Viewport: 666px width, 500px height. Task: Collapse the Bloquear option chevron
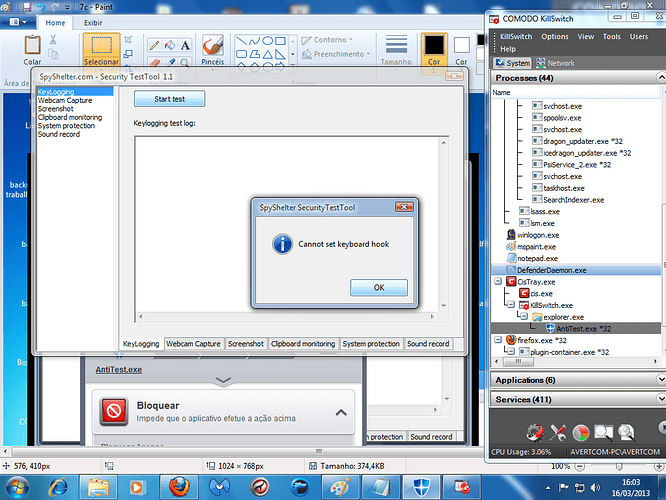click(341, 412)
